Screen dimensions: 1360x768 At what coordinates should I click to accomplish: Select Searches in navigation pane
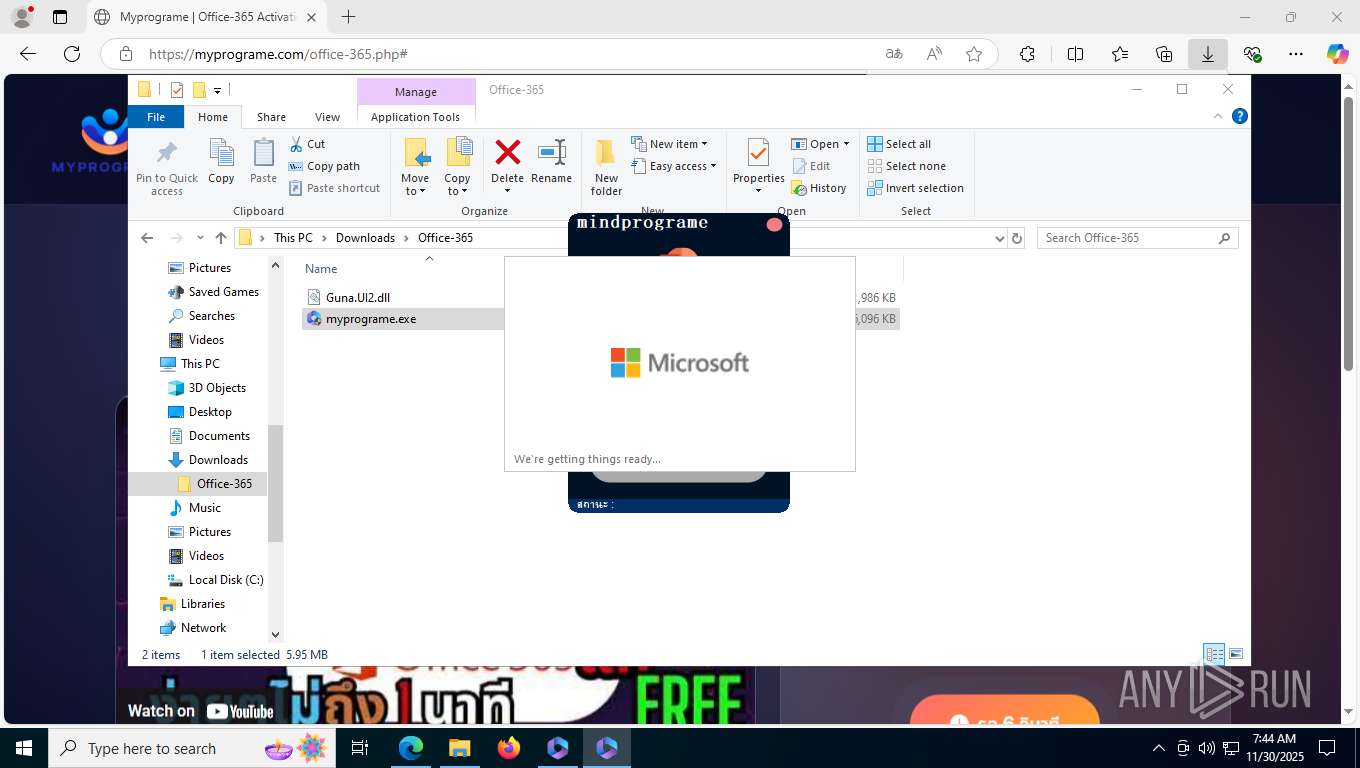211,316
